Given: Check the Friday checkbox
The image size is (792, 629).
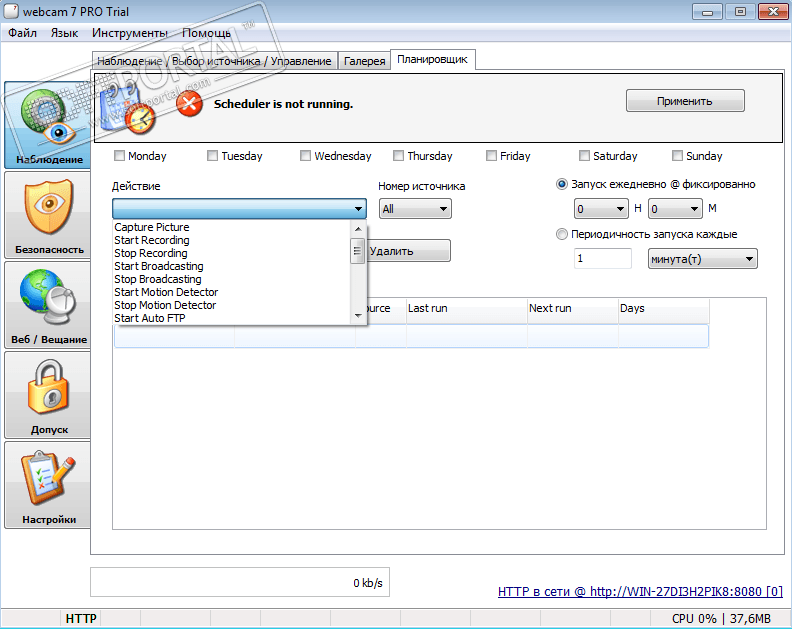Looking at the screenshot, I should [491, 156].
